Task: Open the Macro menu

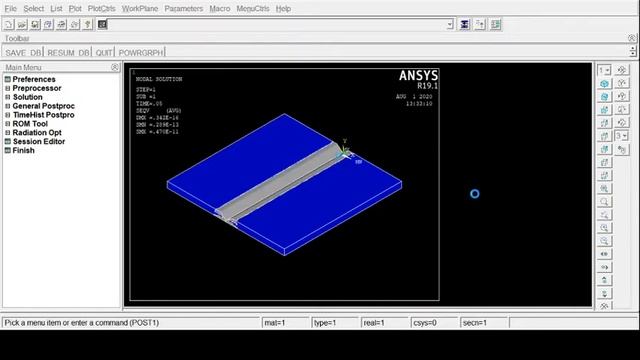Action: click(220, 9)
